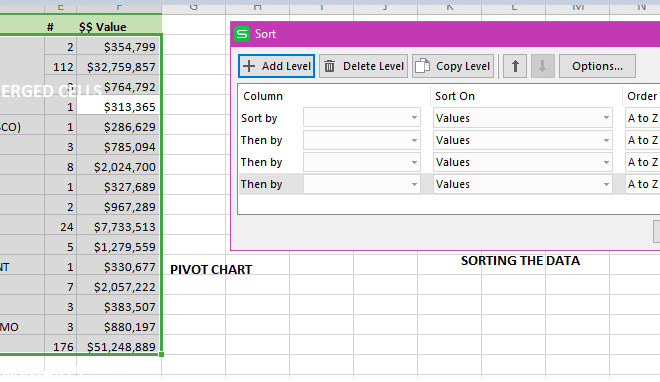Select the 'Sort by' level label
The width and height of the screenshot is (660, 382).
259,118
